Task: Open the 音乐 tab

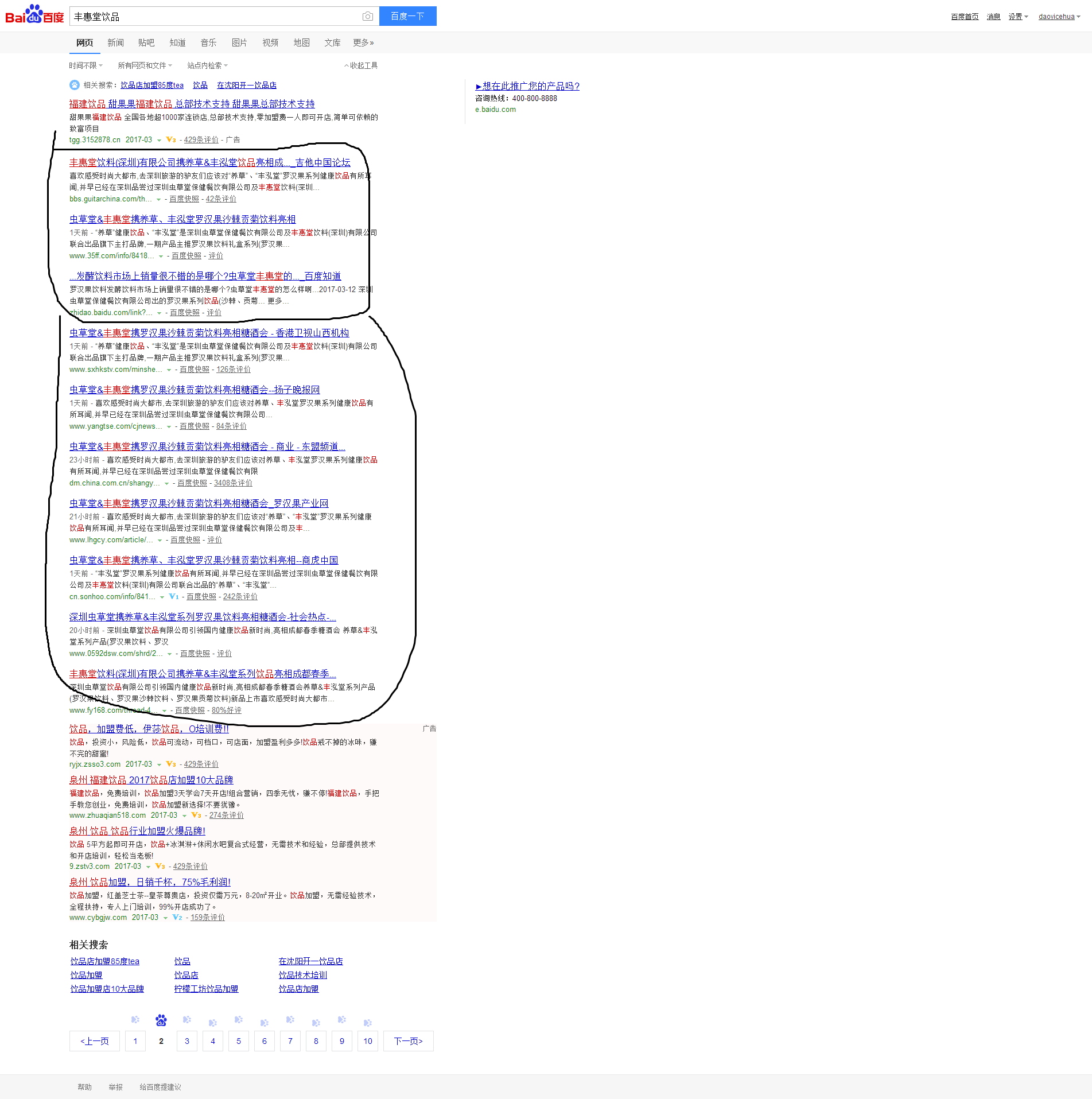Action: 208,42
